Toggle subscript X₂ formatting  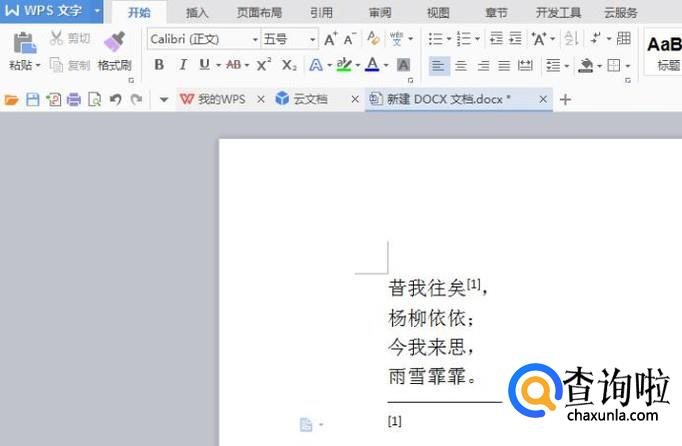(x=289, y=65)
